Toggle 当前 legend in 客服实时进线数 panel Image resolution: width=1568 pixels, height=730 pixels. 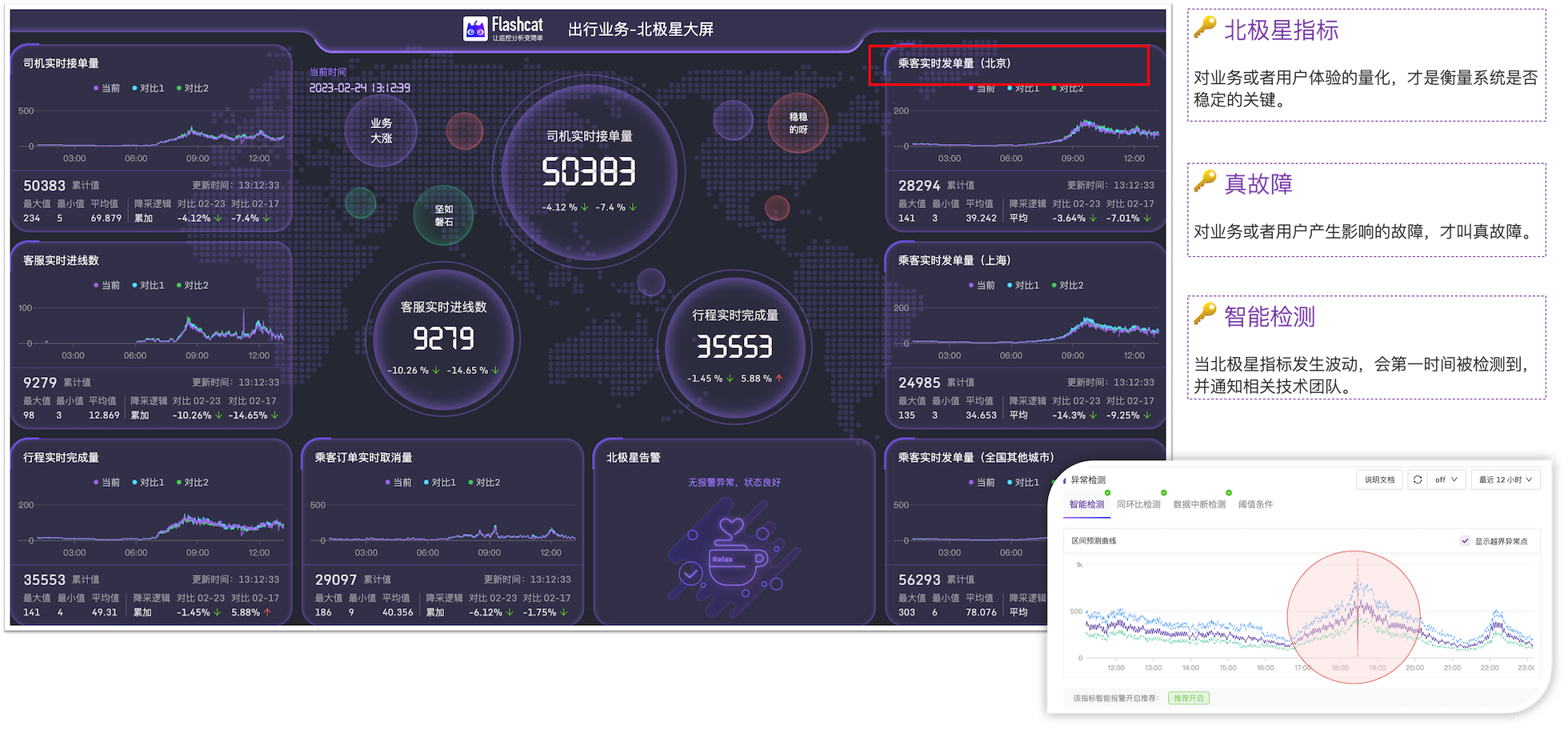(x=106, y=285)
